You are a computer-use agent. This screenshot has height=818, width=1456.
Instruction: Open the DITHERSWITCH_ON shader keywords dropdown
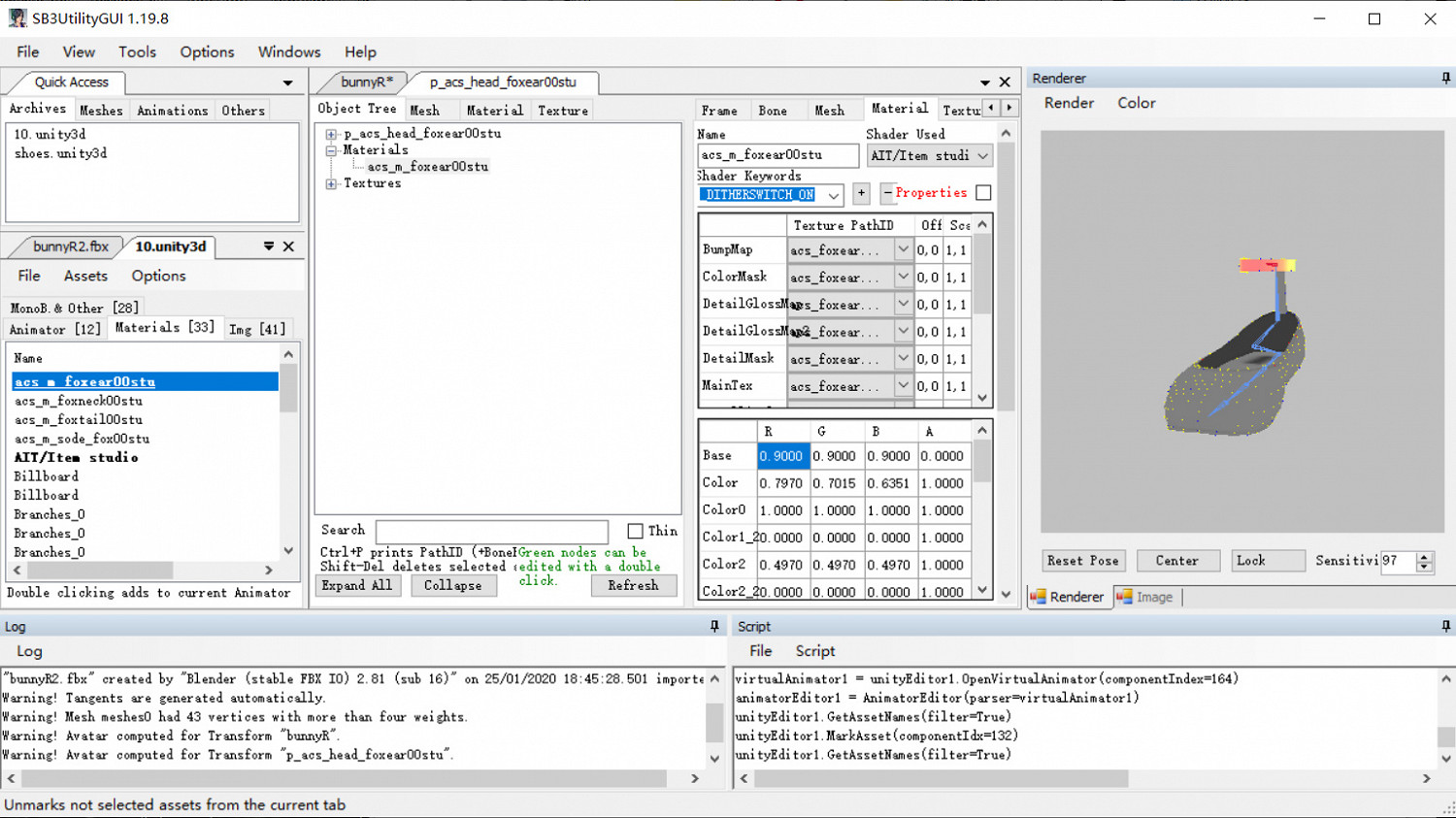[833, 195]
